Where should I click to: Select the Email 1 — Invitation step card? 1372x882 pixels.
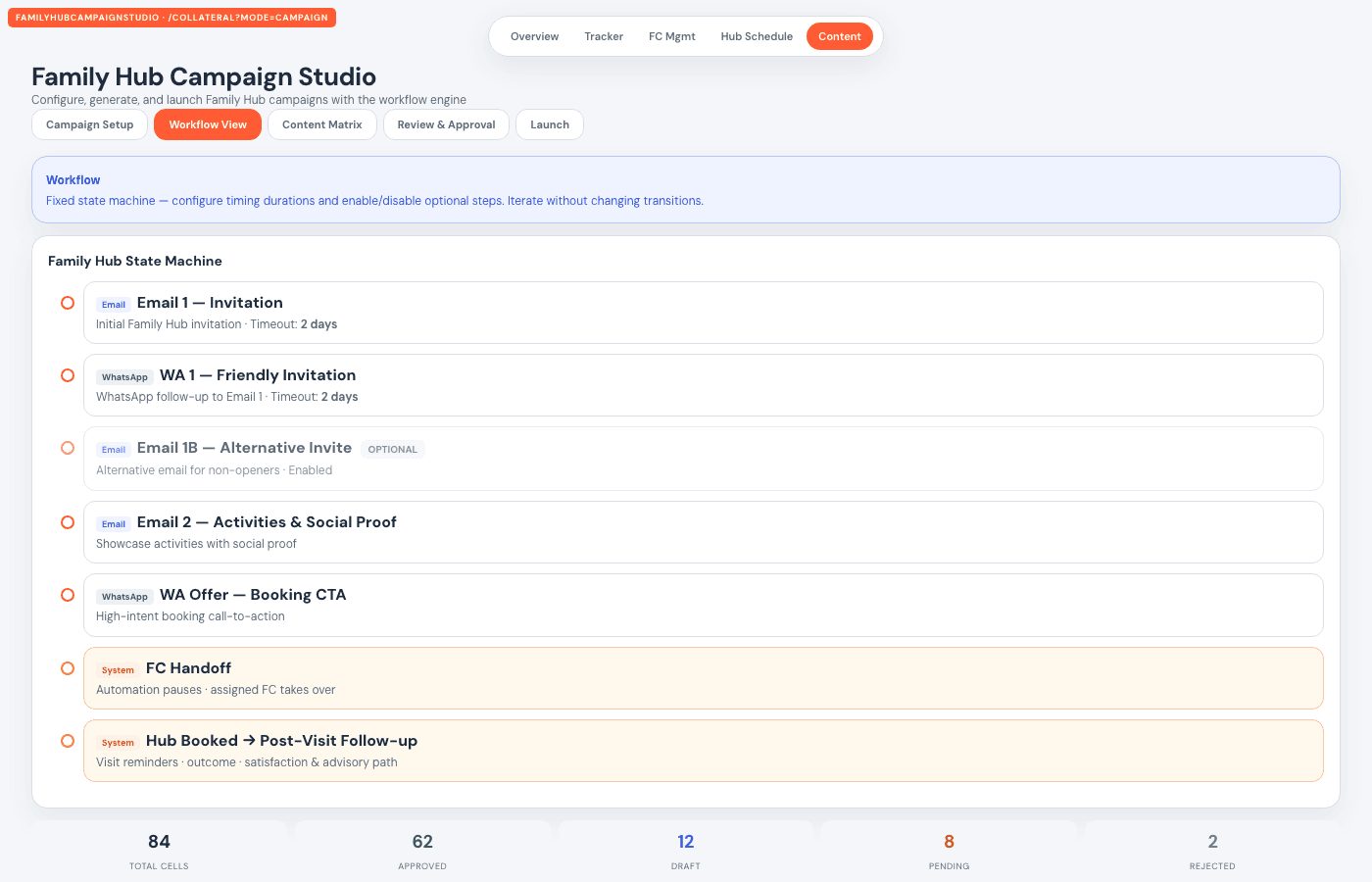point(704,313)
